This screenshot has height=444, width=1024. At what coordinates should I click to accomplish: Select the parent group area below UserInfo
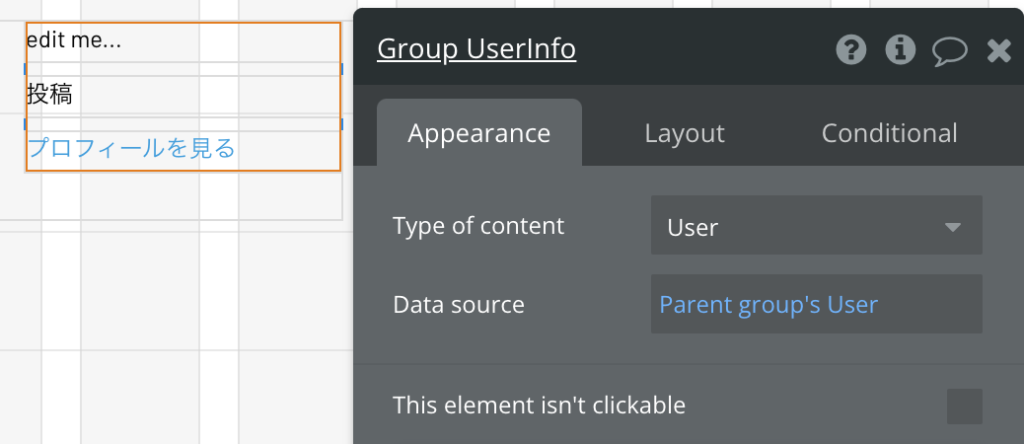coord(183,196)
